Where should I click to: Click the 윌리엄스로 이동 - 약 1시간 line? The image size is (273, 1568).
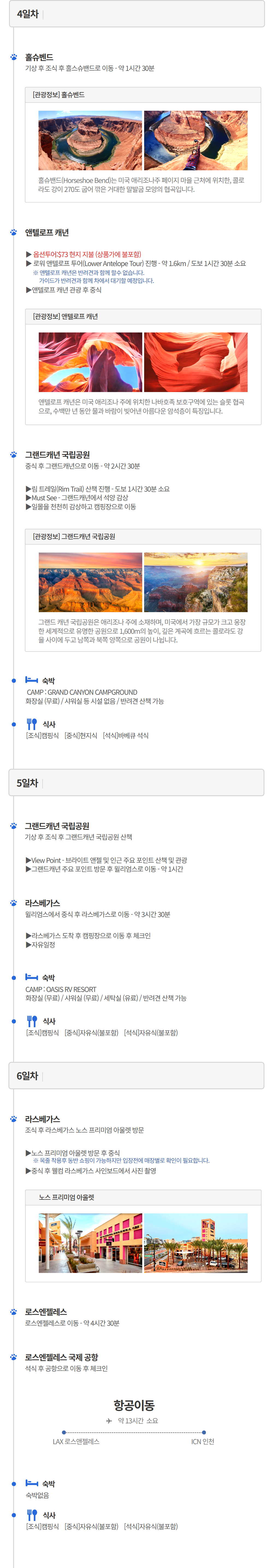pos(105,869)
